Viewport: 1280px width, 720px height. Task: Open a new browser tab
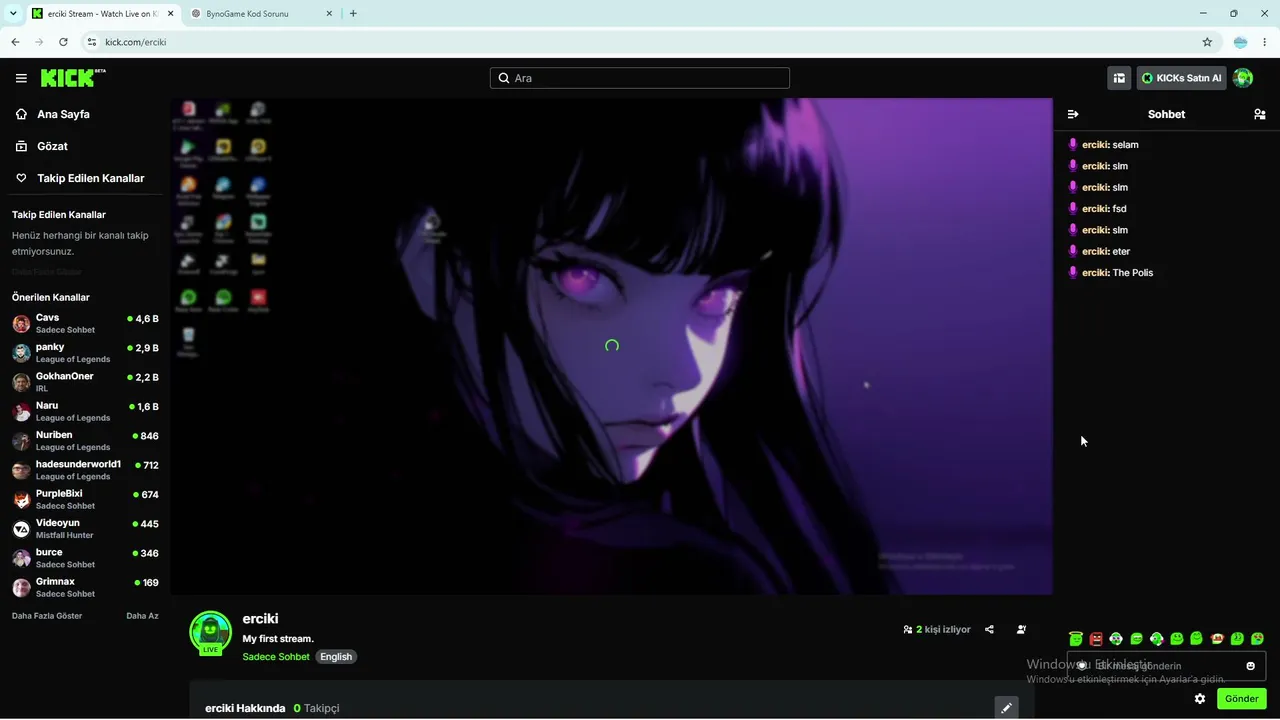pos(353,14)
